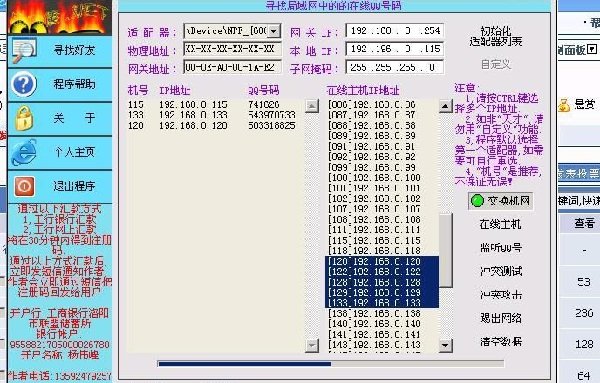Click the QQ号码 column header
600x383 pixels.
coord(264,91)
